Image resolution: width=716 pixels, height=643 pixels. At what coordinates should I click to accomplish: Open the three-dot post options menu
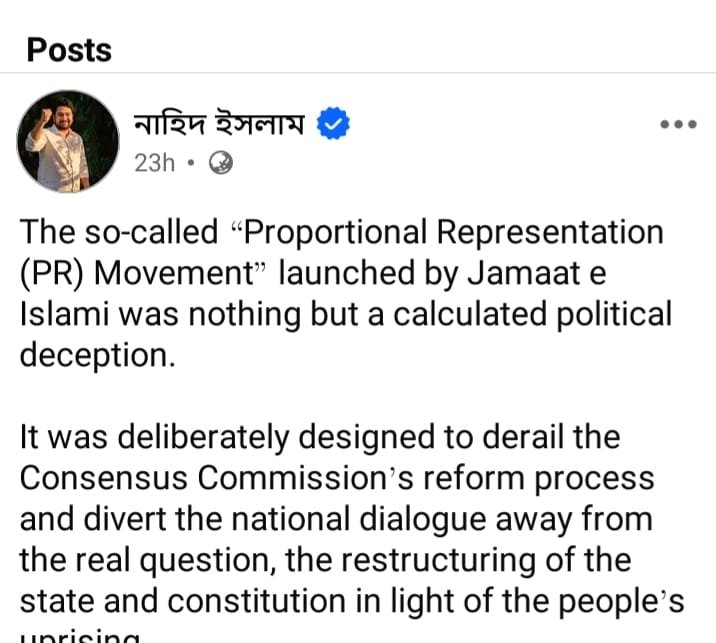pyautogui.click(x=677, y=126)
